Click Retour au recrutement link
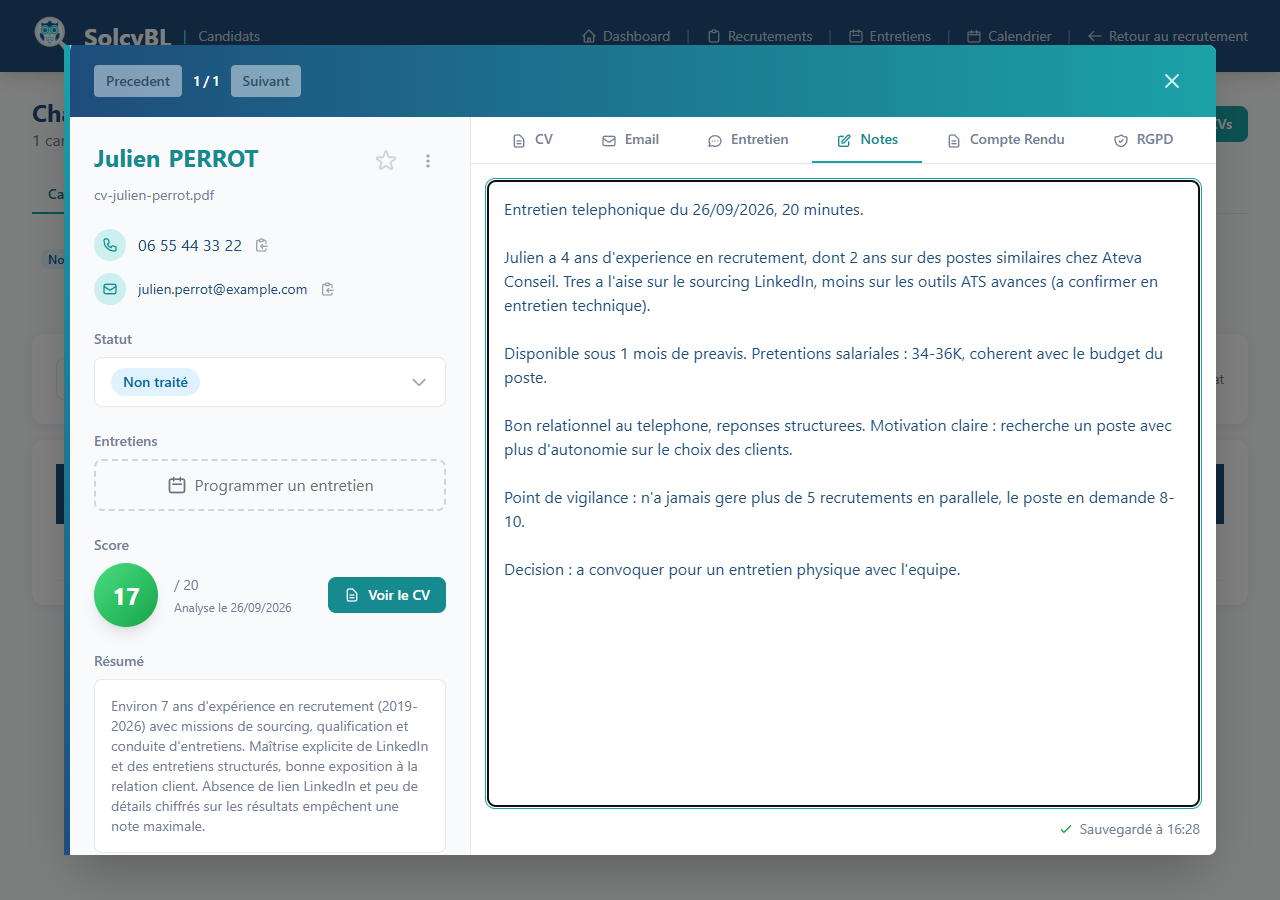1280x900 pixels. [1168, 36]
